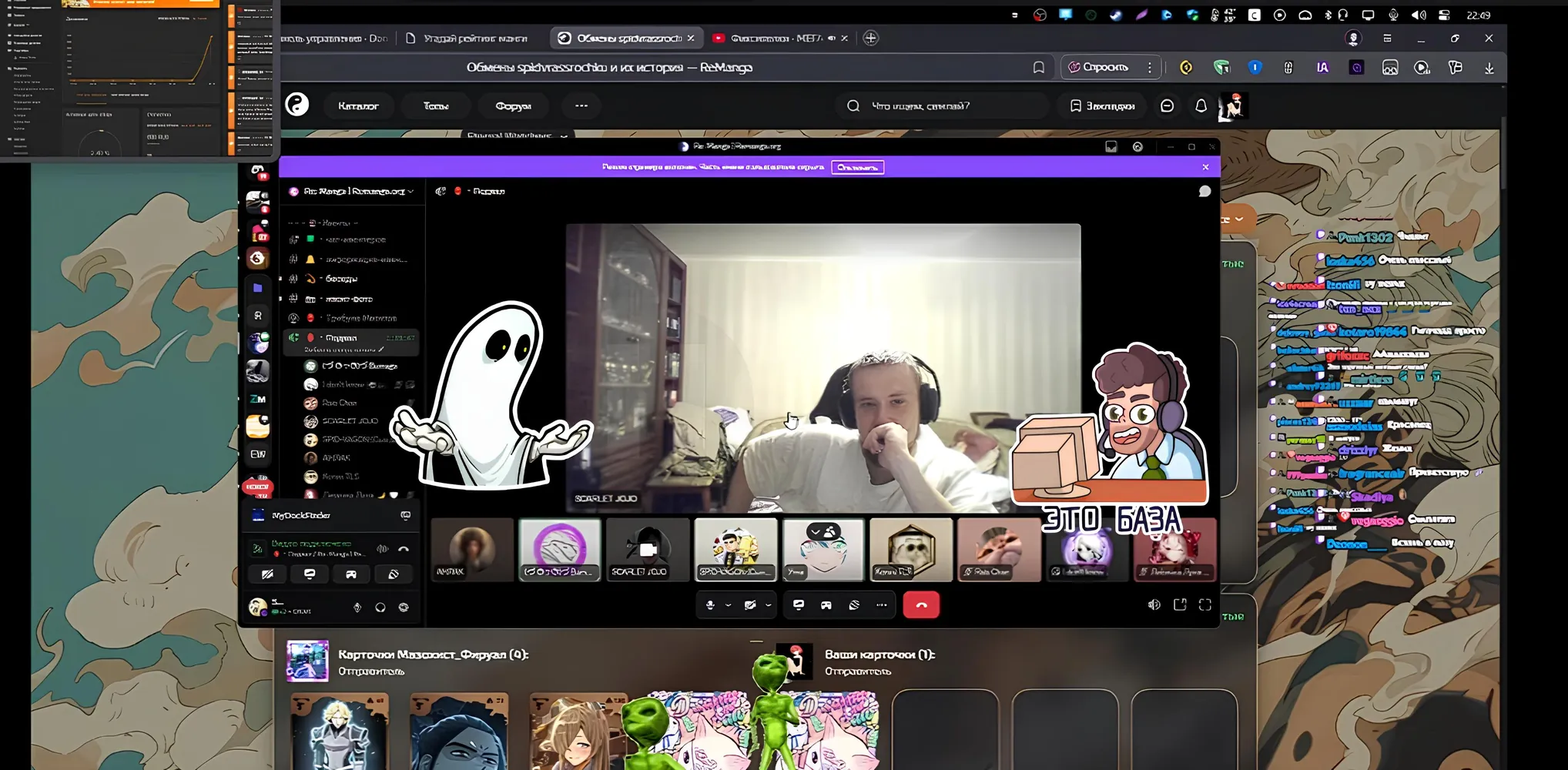This screenshot has height=770, width=1568.
Task: Enter fullscreen for the Discord call
Action: point(1205,605)
